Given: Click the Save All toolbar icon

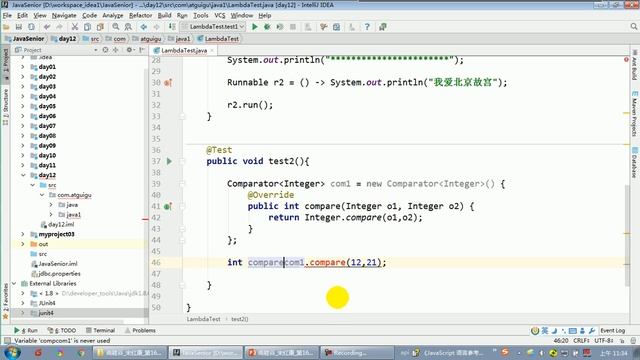Looking at the screenshot, I should (18, 27).
